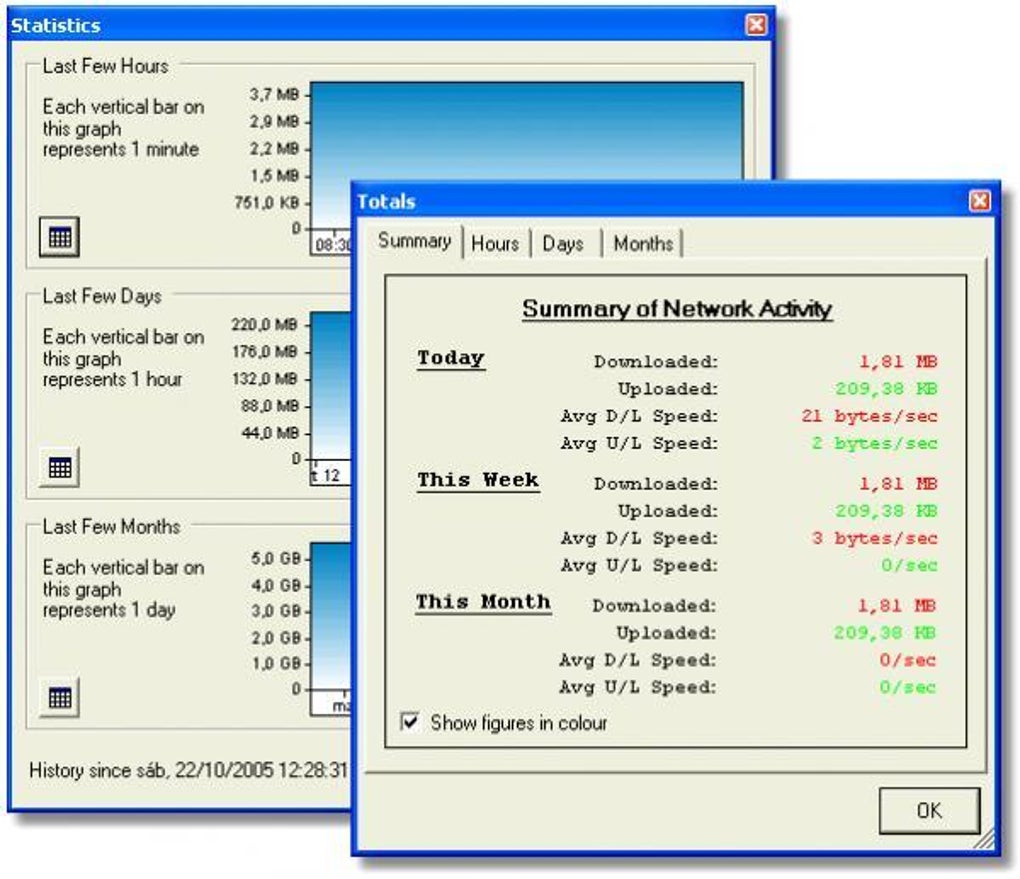Close the Statistics window

coord(756,25)
